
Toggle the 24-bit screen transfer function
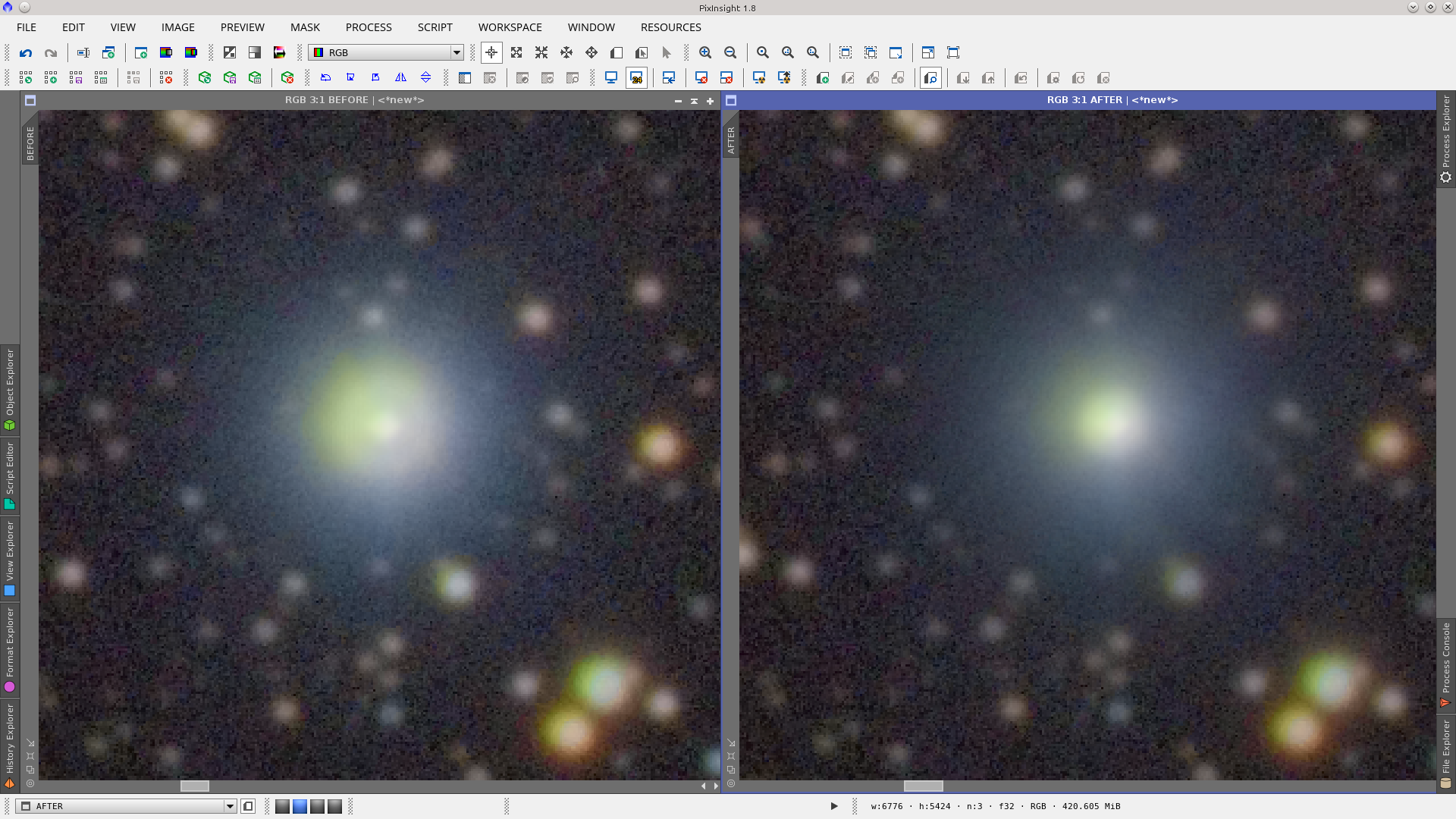[636, 78]
